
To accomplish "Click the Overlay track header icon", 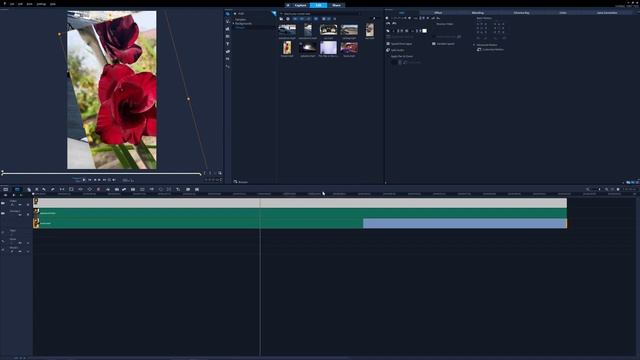I will coord(3,213).
